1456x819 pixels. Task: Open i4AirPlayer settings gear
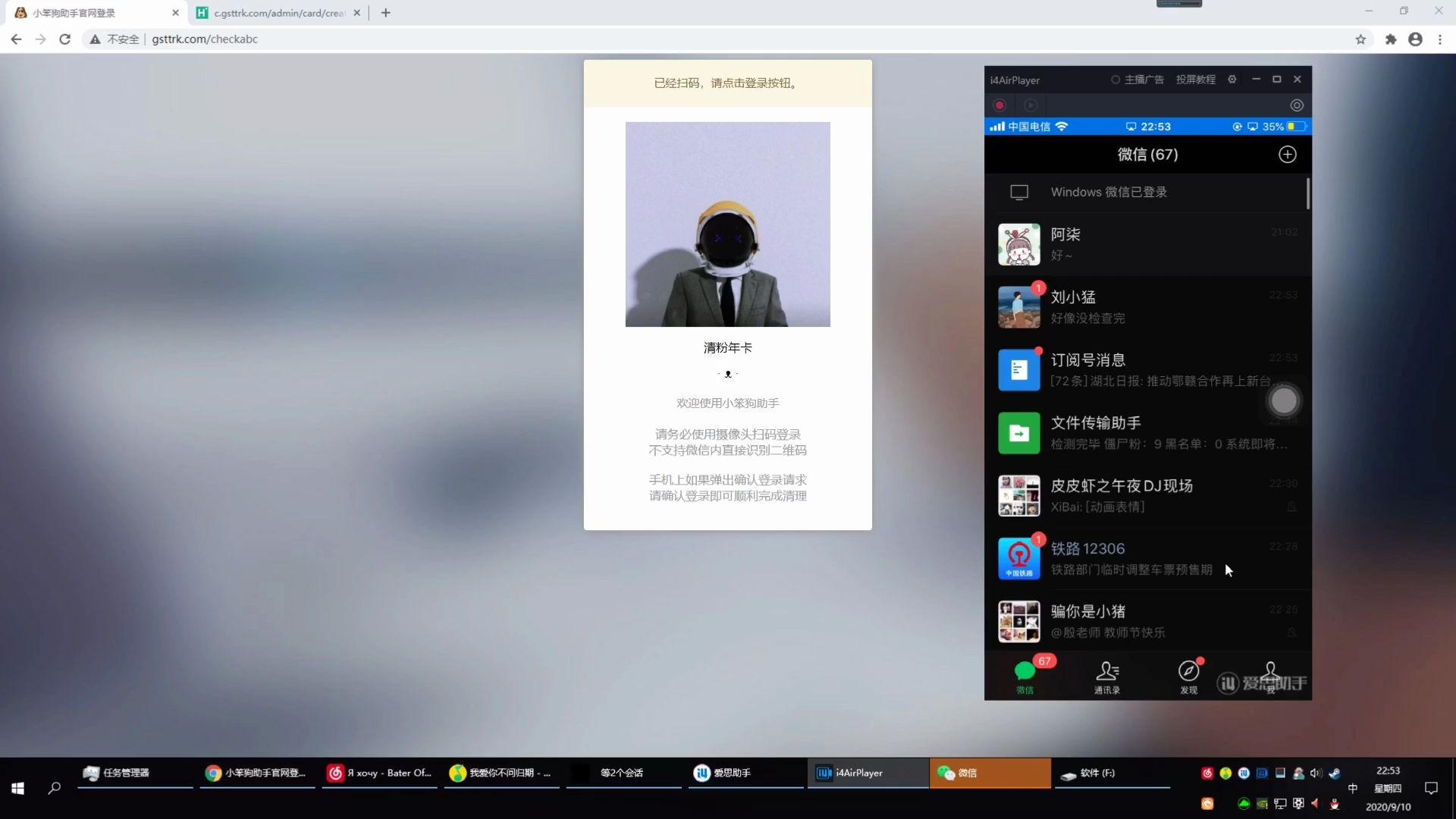(1232, 80)
